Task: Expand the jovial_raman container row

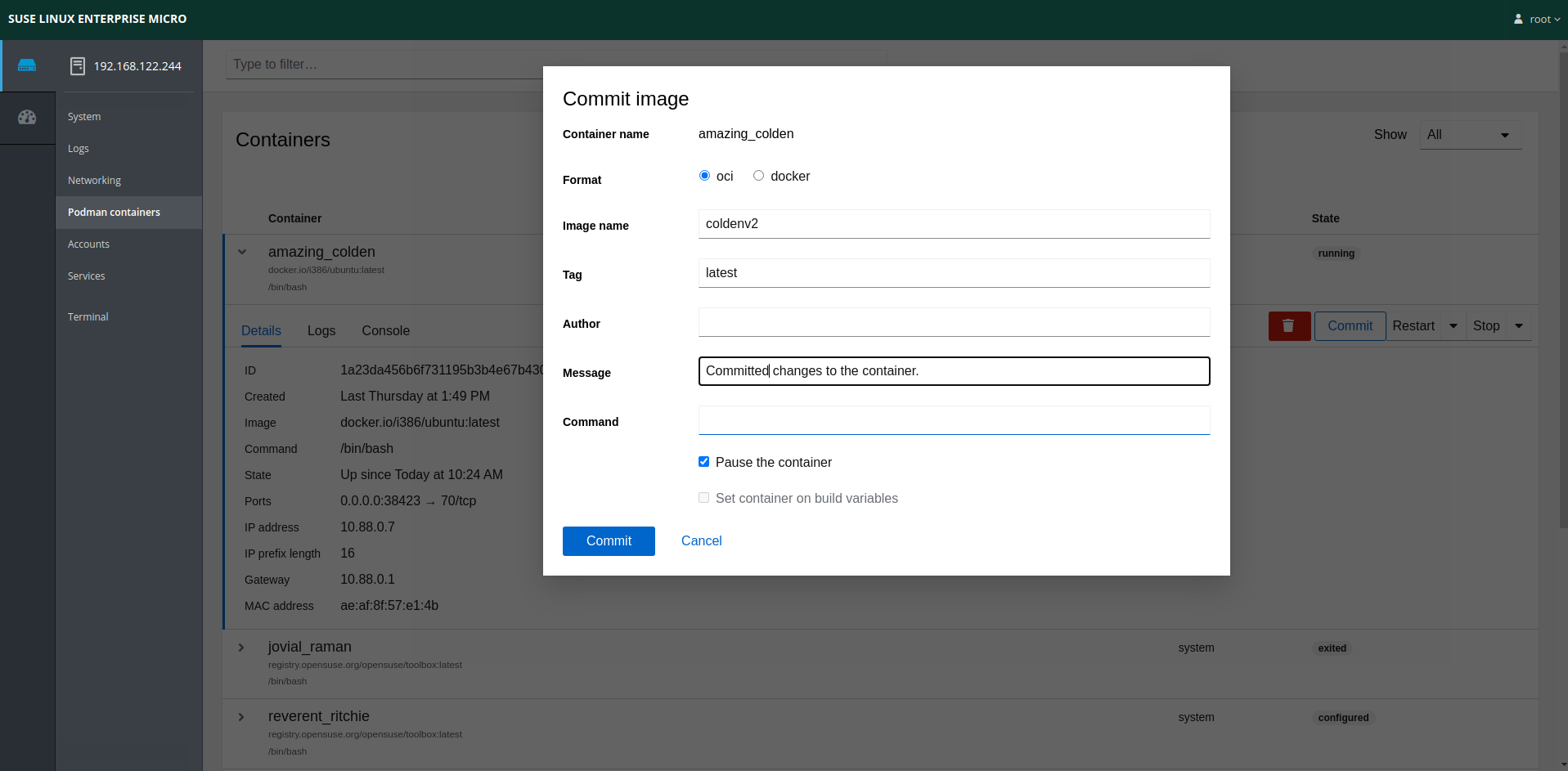Action: click(x=241, y=648)
